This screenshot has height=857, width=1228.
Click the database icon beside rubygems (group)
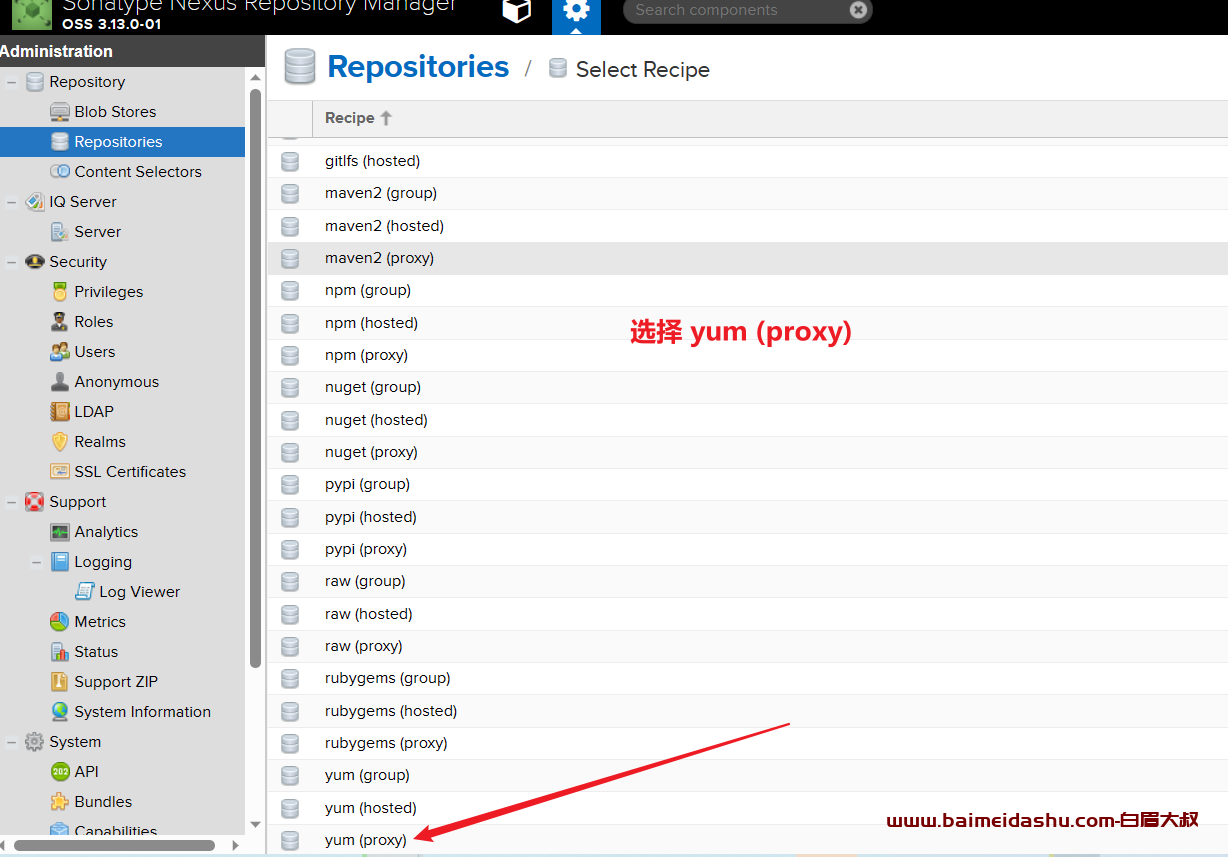click(x=290, y=678)
